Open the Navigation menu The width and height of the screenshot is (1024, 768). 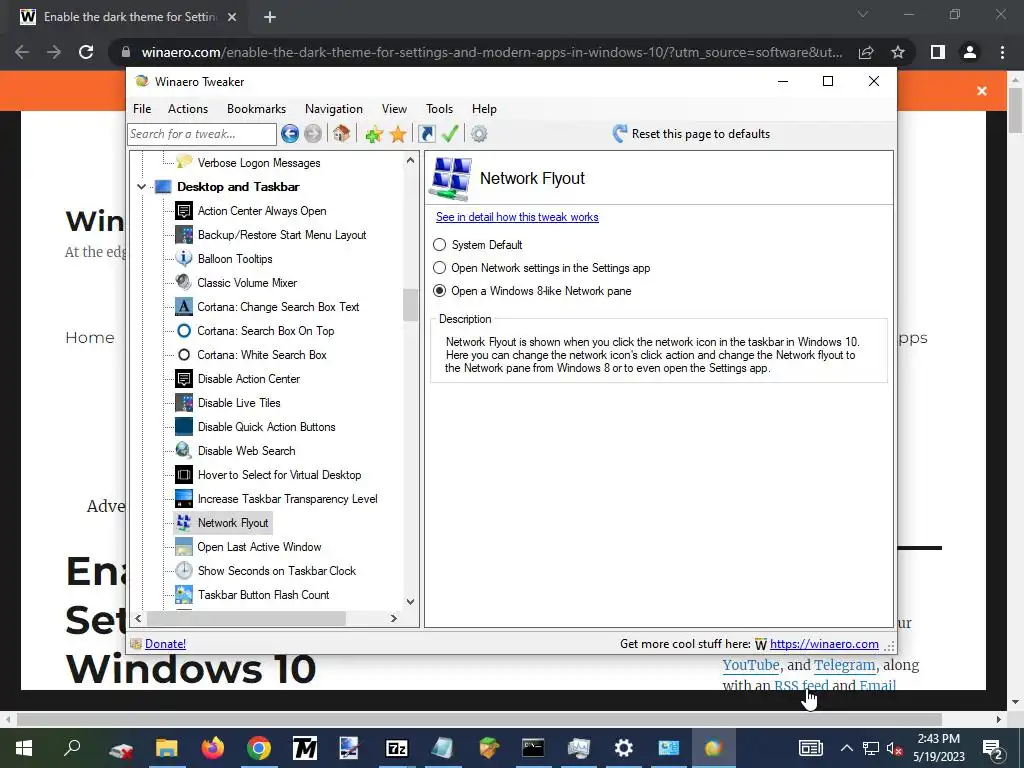point(334,109)
